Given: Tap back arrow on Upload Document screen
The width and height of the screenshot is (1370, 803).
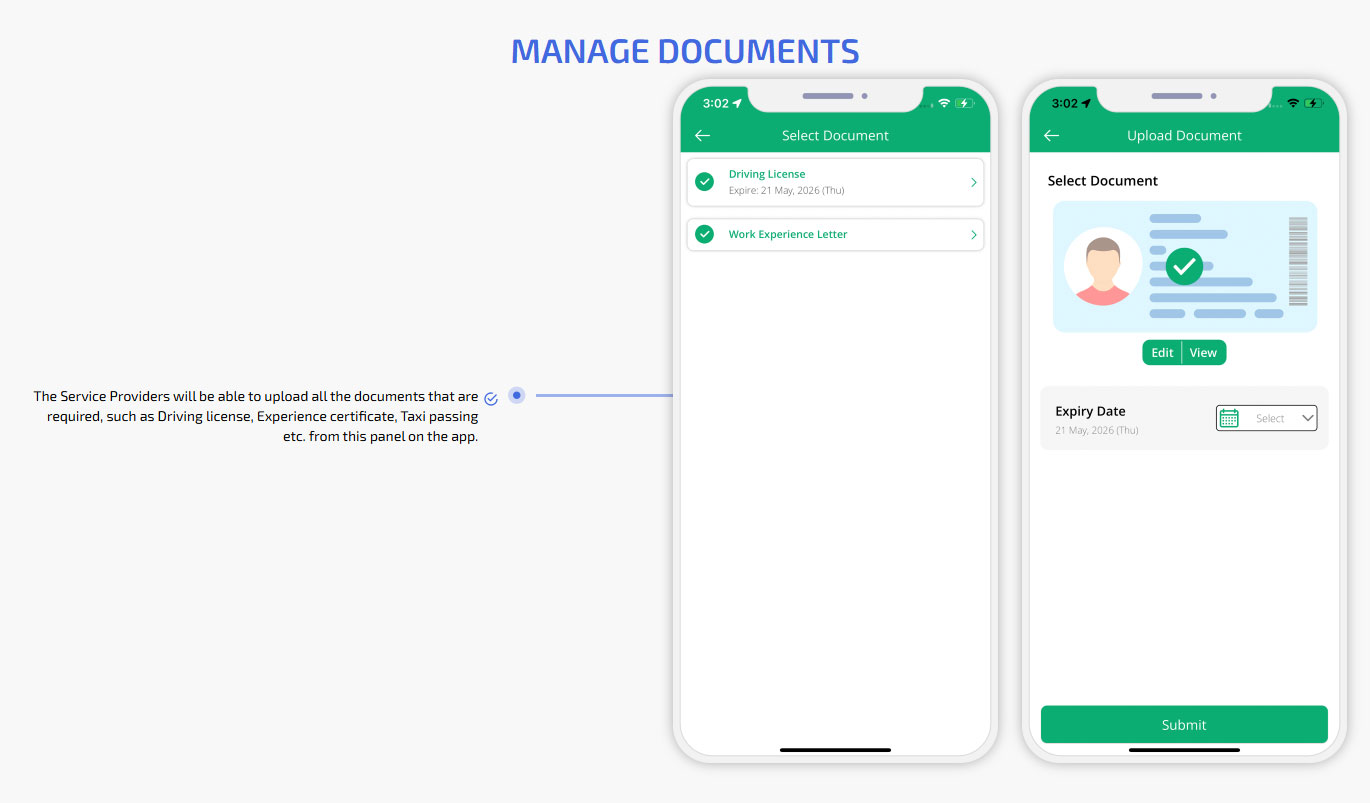Looking at the screenshot, I should (x=1051, y=136).
